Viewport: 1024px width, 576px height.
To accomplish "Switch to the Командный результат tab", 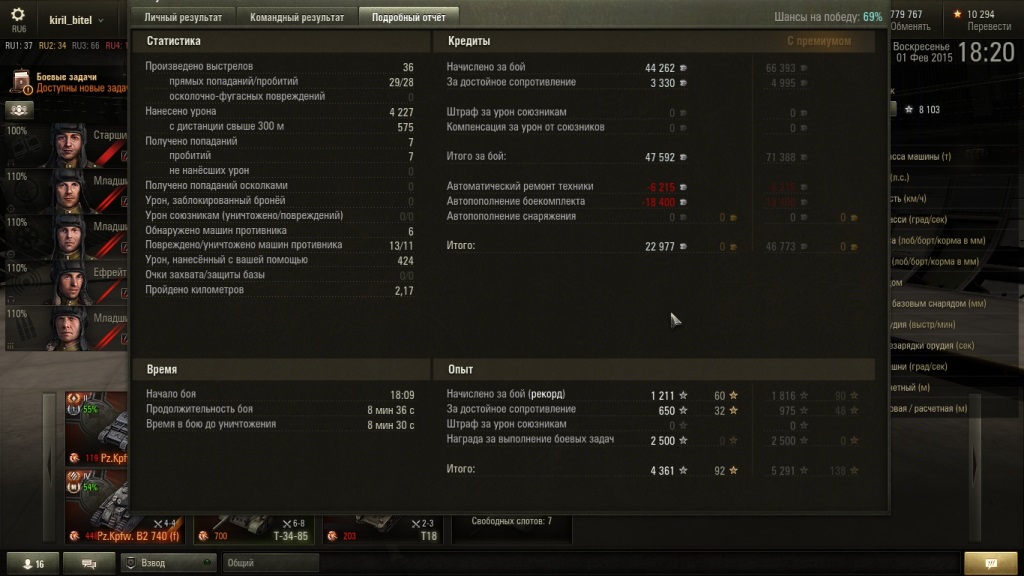I will coord(296,17).
